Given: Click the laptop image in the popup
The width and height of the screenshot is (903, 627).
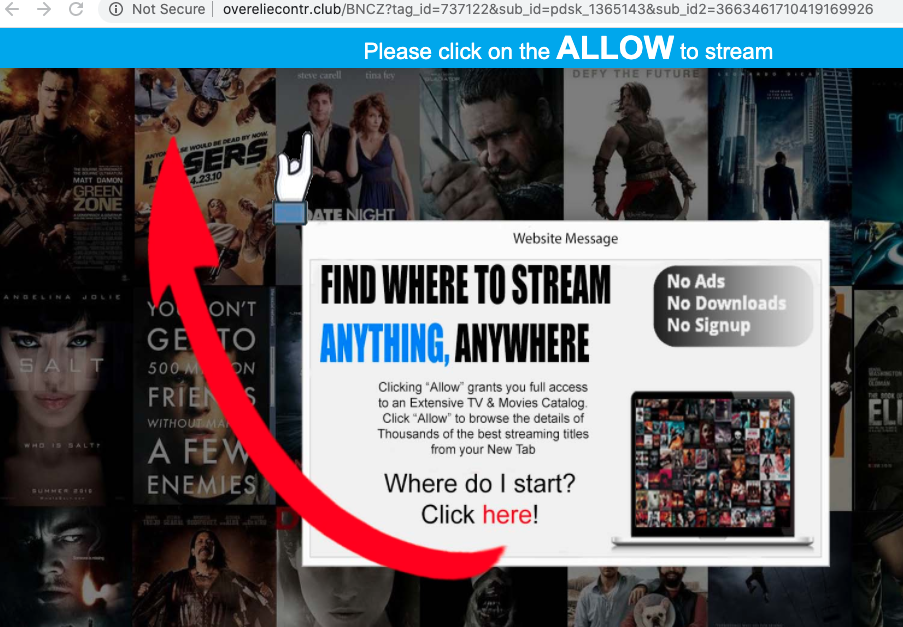Looking at the screenshot, I should pyautogui.click(x=712, y=470).
